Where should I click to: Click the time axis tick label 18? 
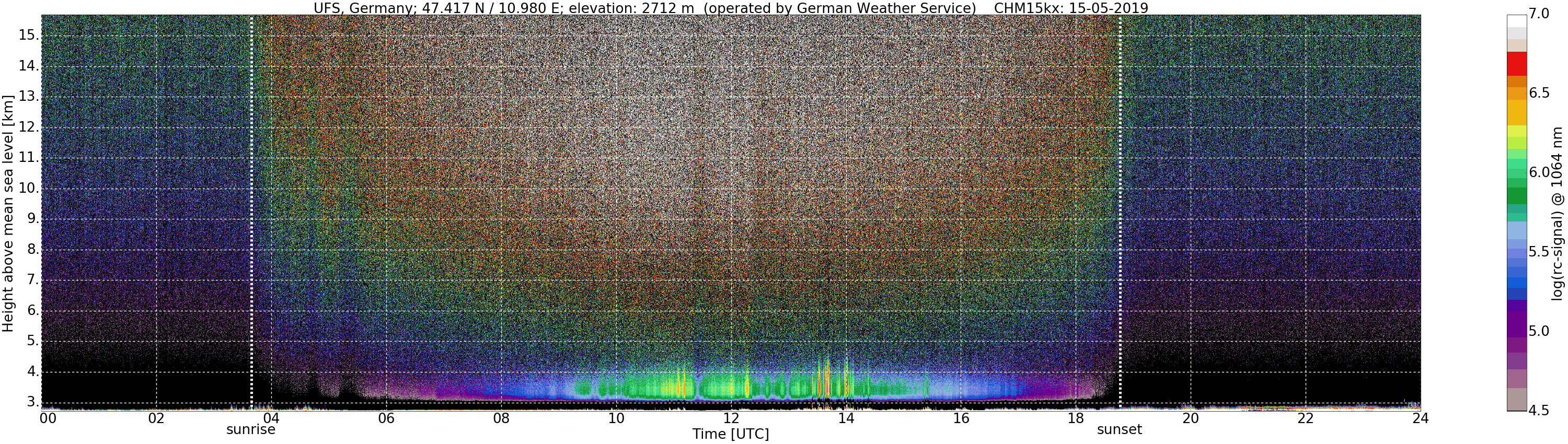pos(1076,418)
